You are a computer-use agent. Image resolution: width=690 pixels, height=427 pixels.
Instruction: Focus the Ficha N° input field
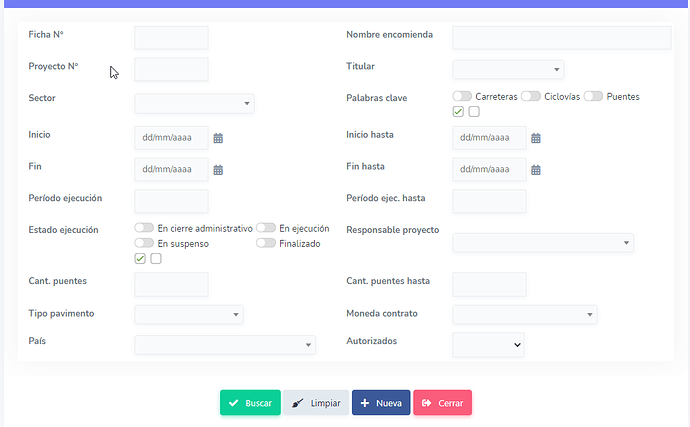[x=171, y=38]
